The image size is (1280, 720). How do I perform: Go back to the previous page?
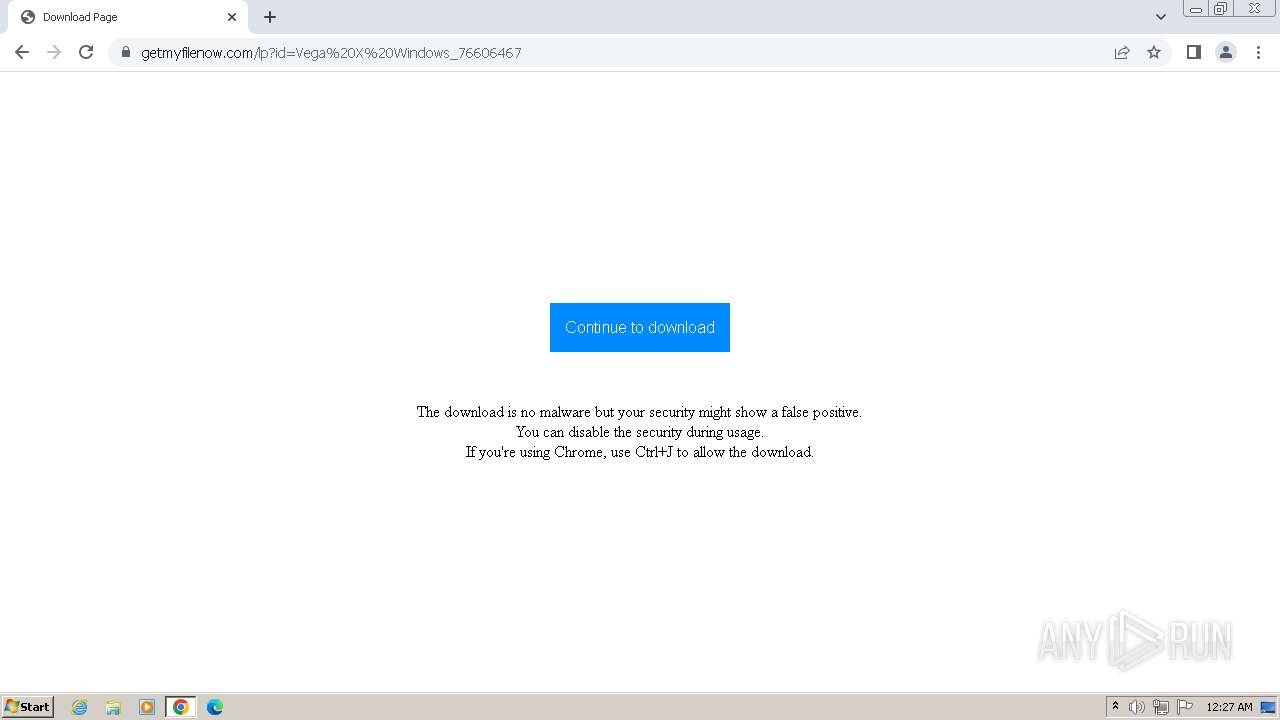pos(22,52)
